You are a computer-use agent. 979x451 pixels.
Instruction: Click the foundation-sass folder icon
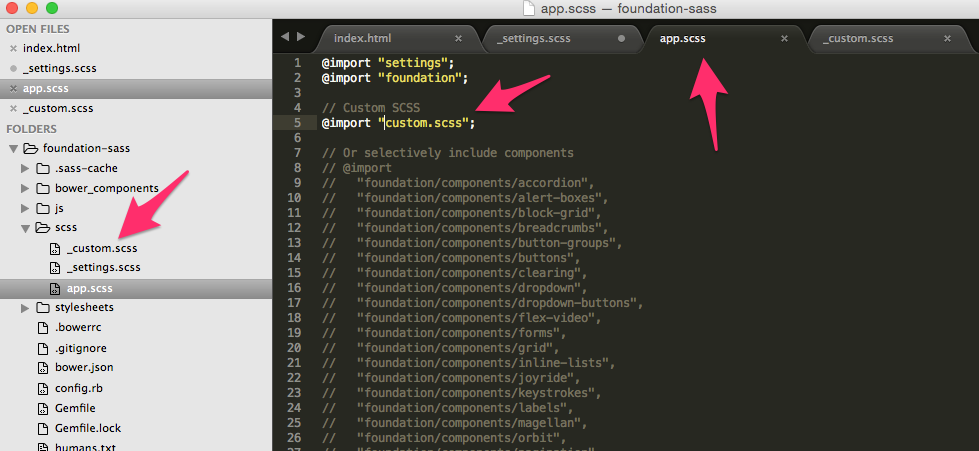(x=30, y=149)
